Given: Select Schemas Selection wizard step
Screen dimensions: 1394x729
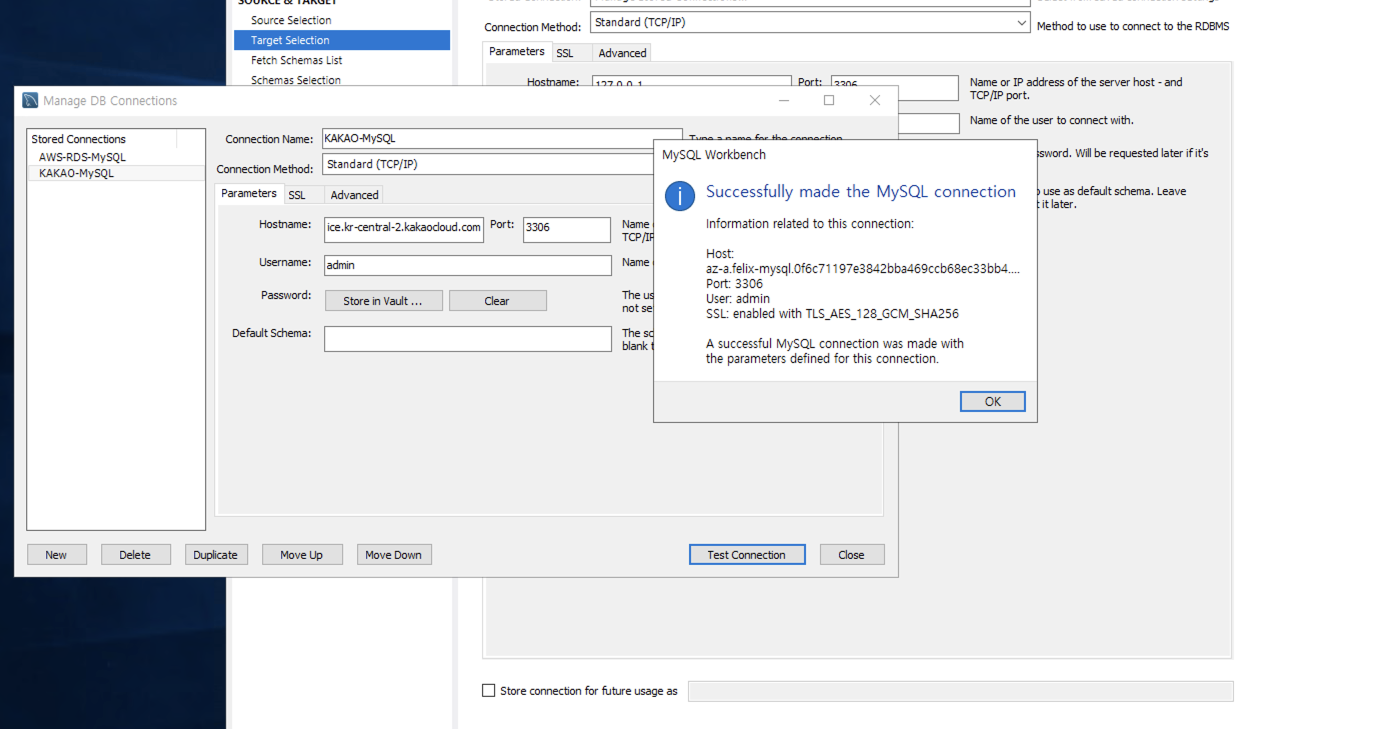Looking at the screenshot, I should (x=296, y=80).
